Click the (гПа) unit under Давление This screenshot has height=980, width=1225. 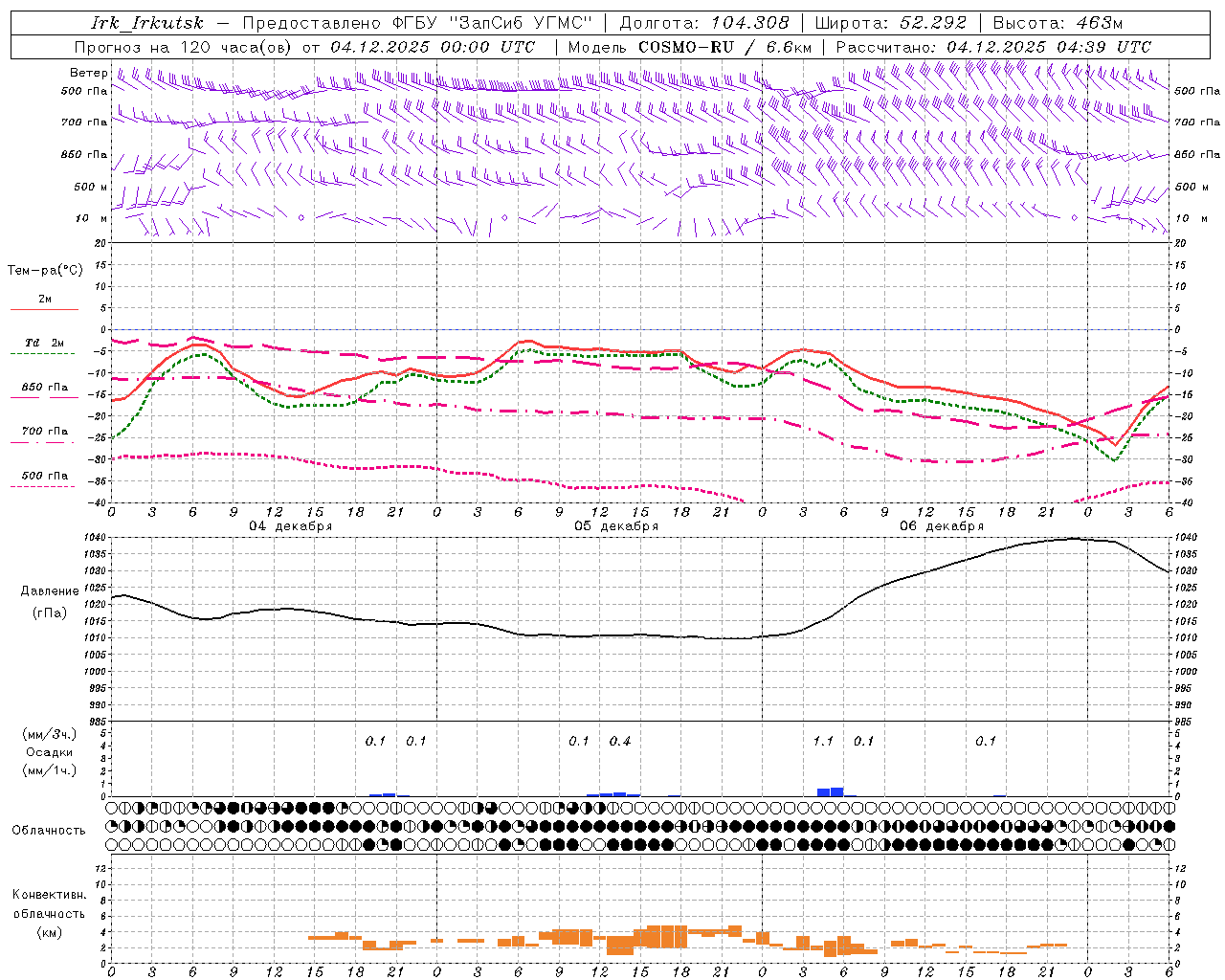point(50,612)
